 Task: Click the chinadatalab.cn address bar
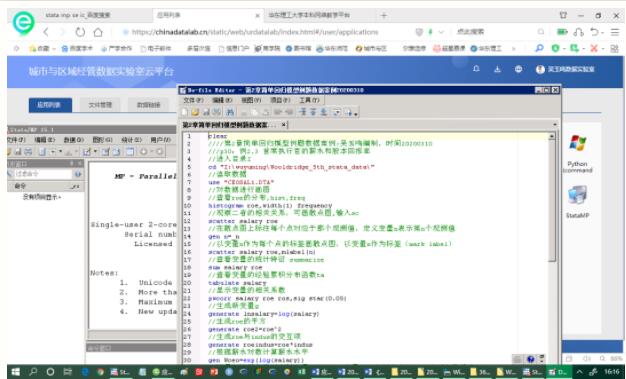(x=256, y=32)
